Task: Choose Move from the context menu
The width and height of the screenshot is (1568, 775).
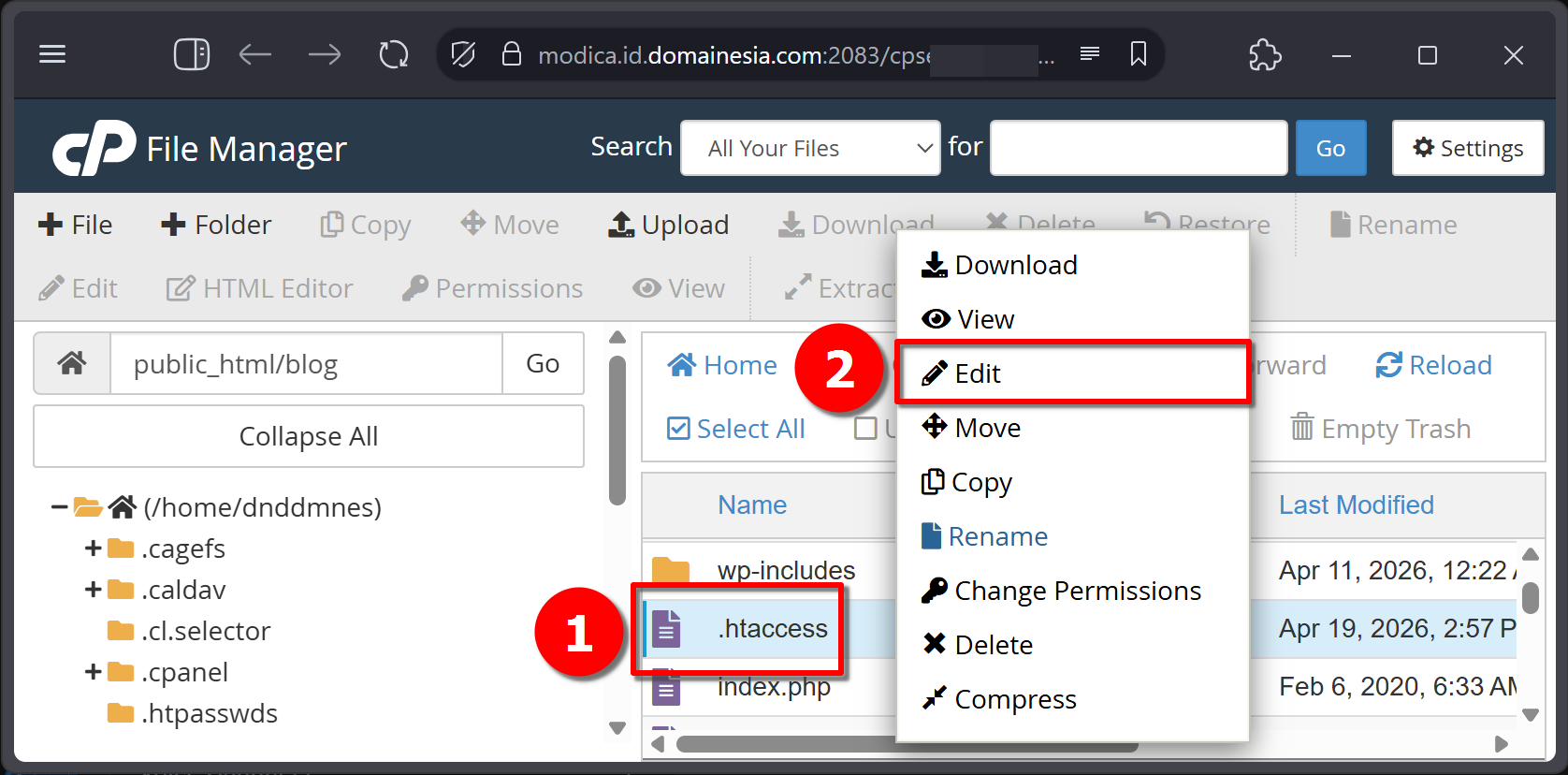Action: (x=1072, y=428)
